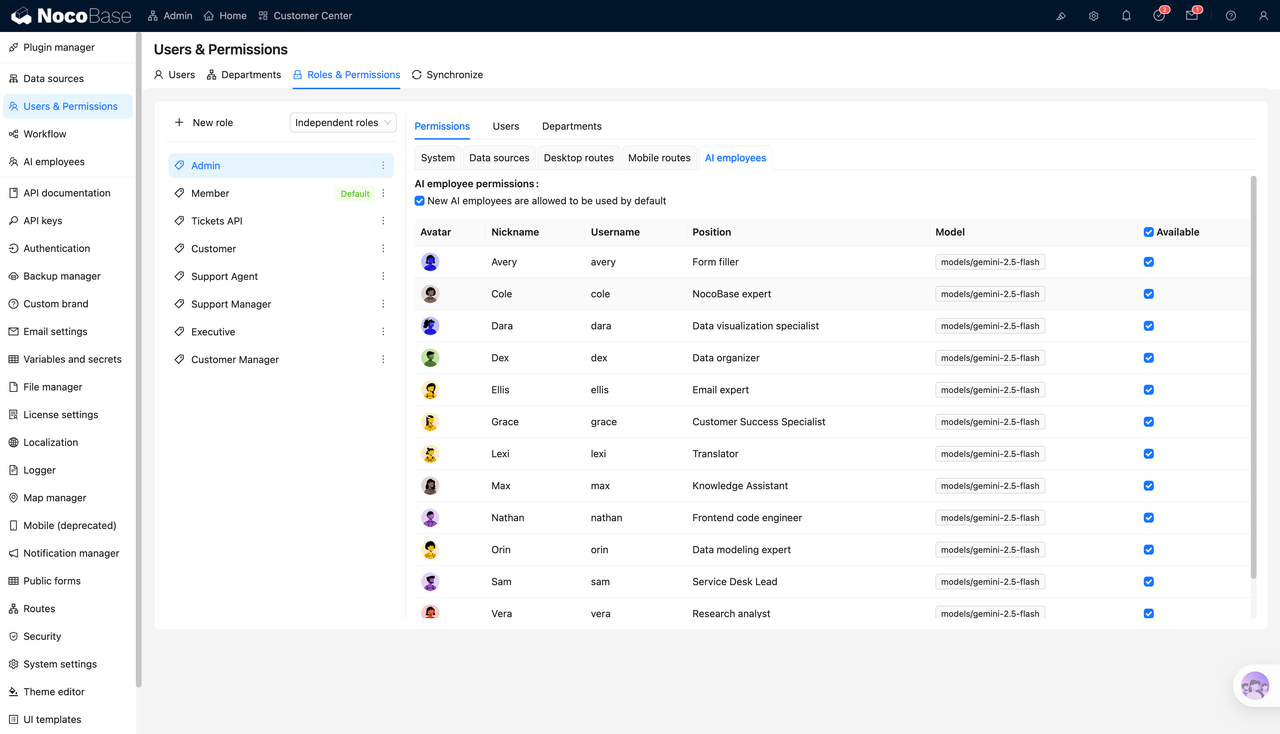Open the settings gear icon in top bar

1093,16
